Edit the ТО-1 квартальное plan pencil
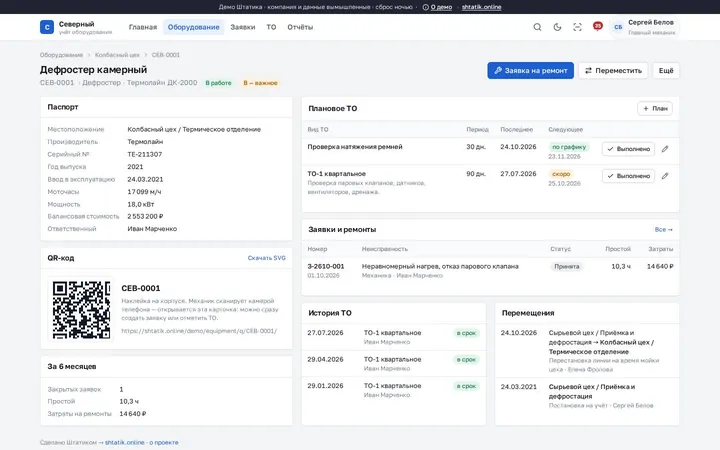The width and height of the screenshot is (720, 450). tap(665, 176)
